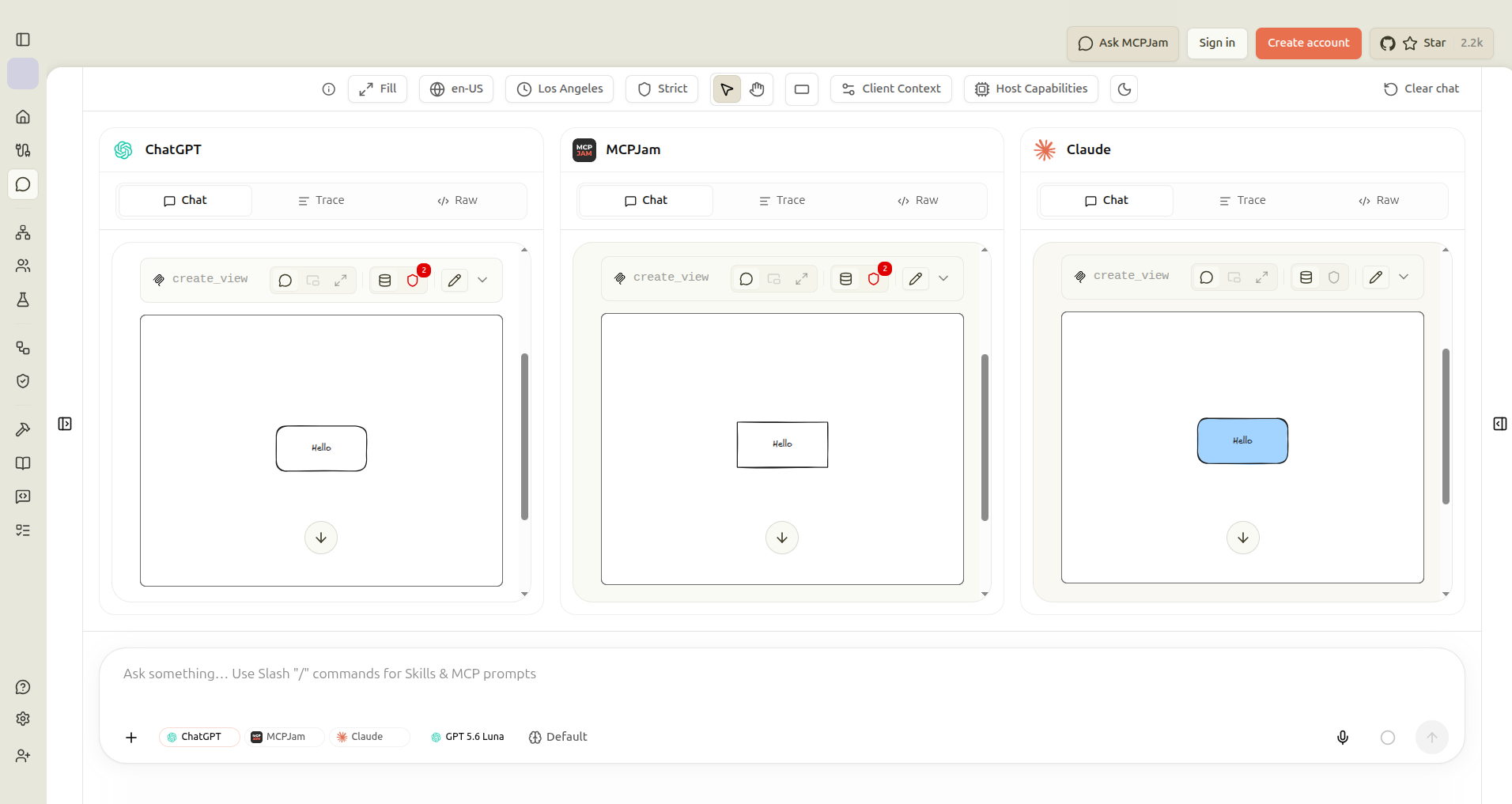
Task: Click the info icon before Fill
Action: [329, 89]
